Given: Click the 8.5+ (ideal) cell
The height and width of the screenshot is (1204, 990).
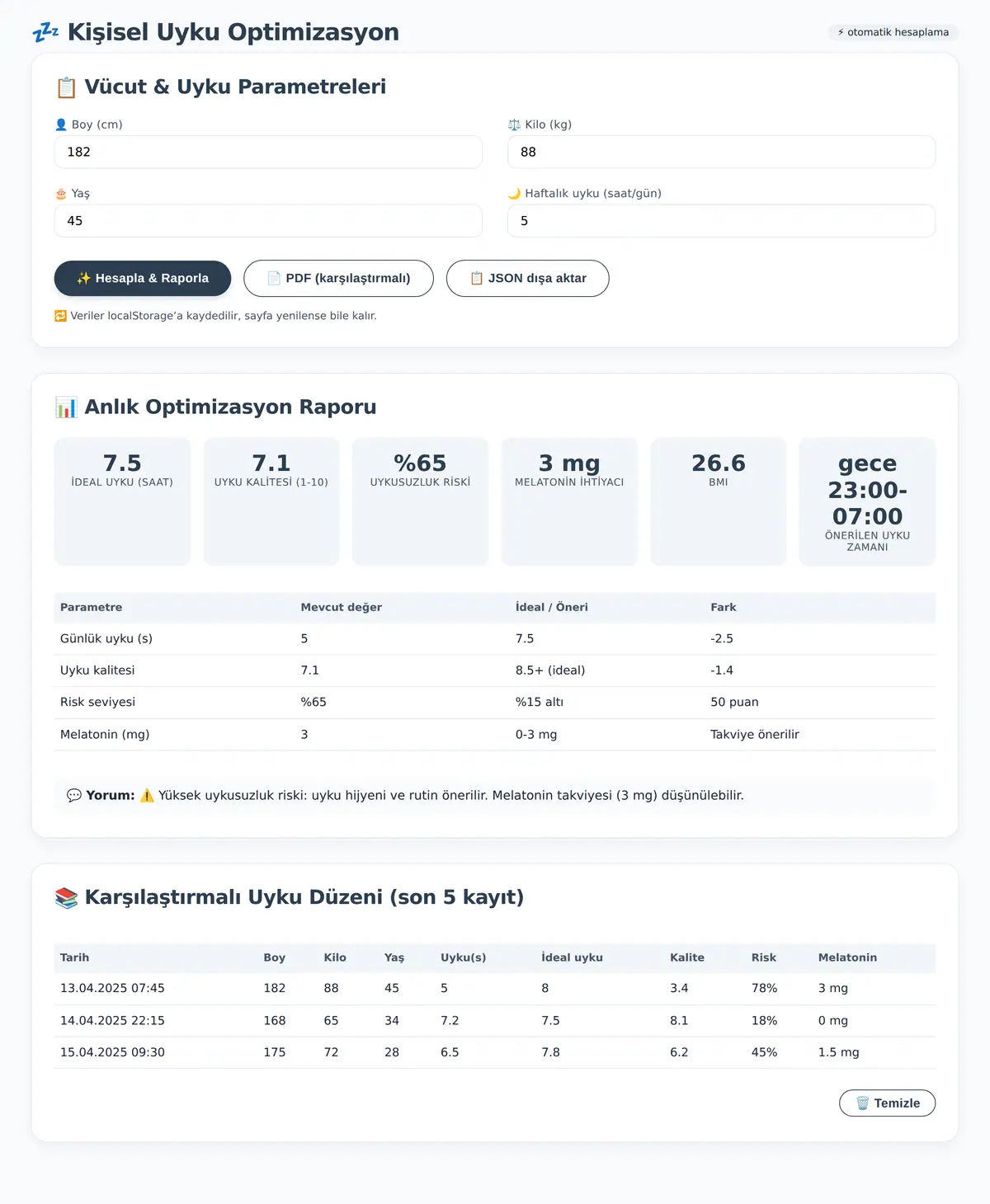Looking at the screenshot, I should [x=550, y=670].
